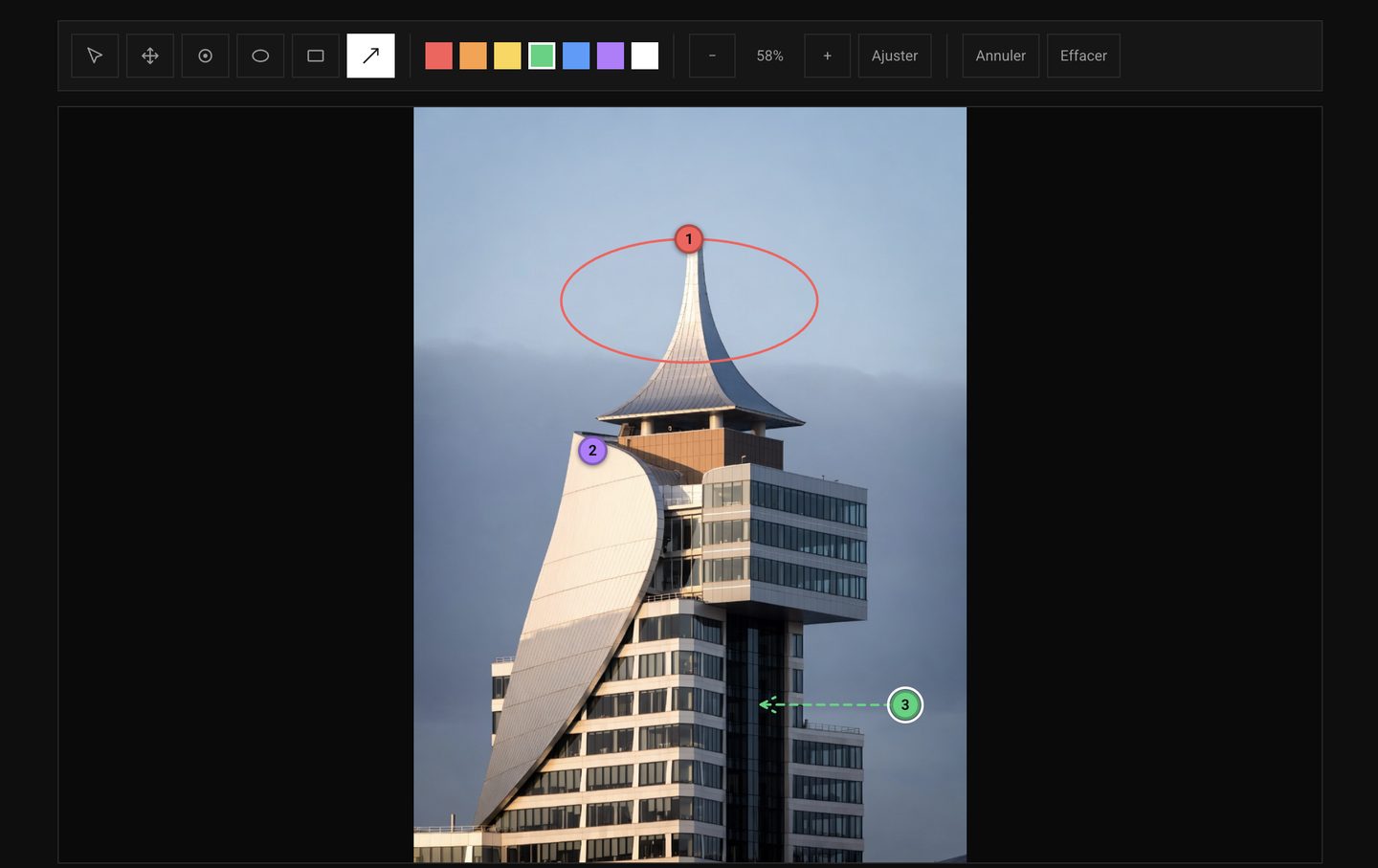Choose the move/pan tool
The height and width of the screenshot is (868, 1378).
(150, 56)
